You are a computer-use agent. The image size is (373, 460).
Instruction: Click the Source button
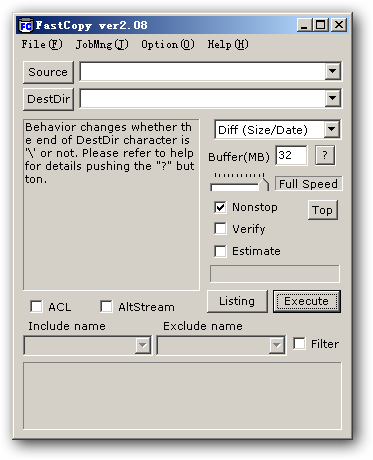pos(48,72)
